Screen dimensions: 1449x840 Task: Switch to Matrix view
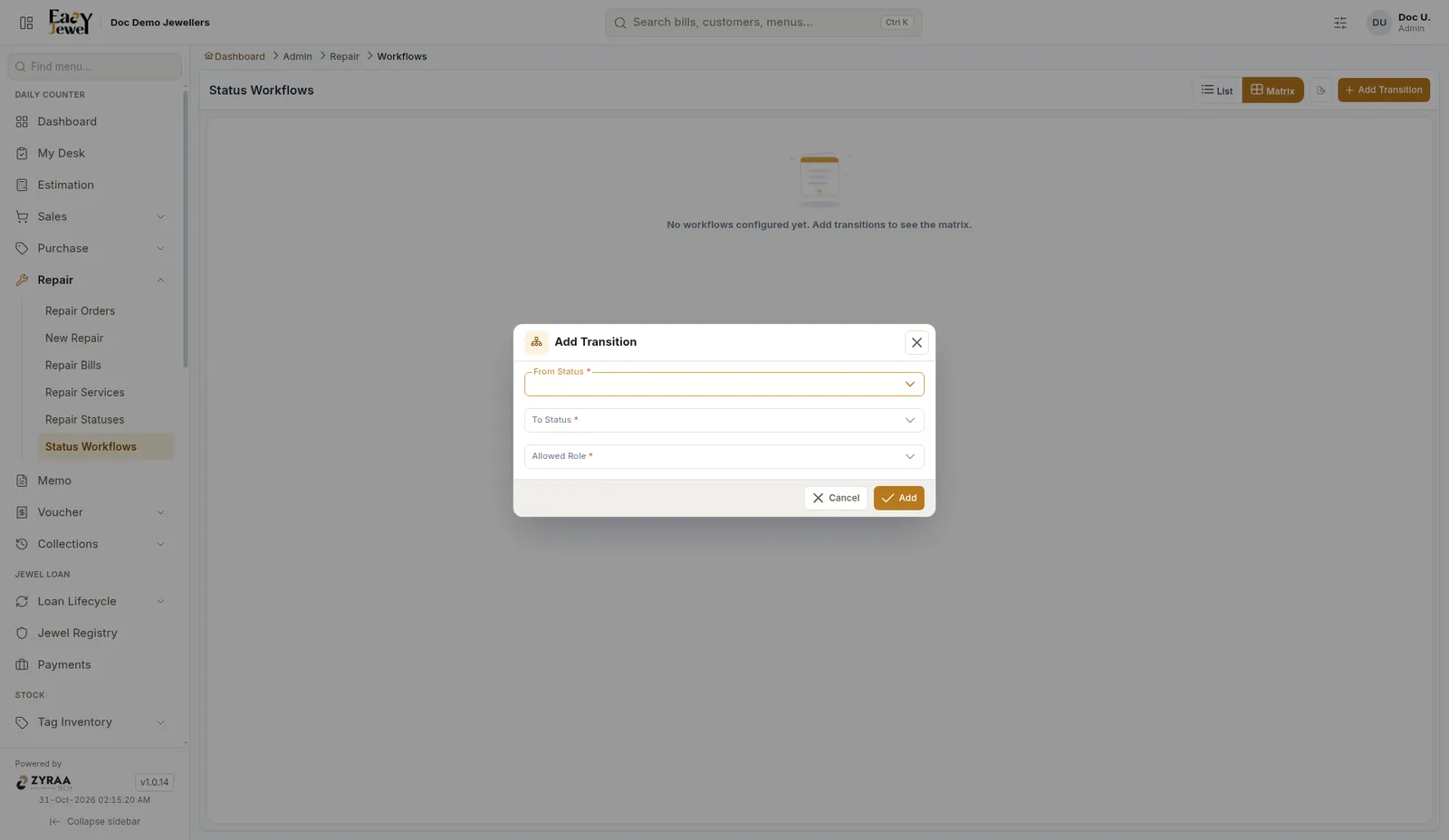pyautogui.click(x=1272, y=91)
